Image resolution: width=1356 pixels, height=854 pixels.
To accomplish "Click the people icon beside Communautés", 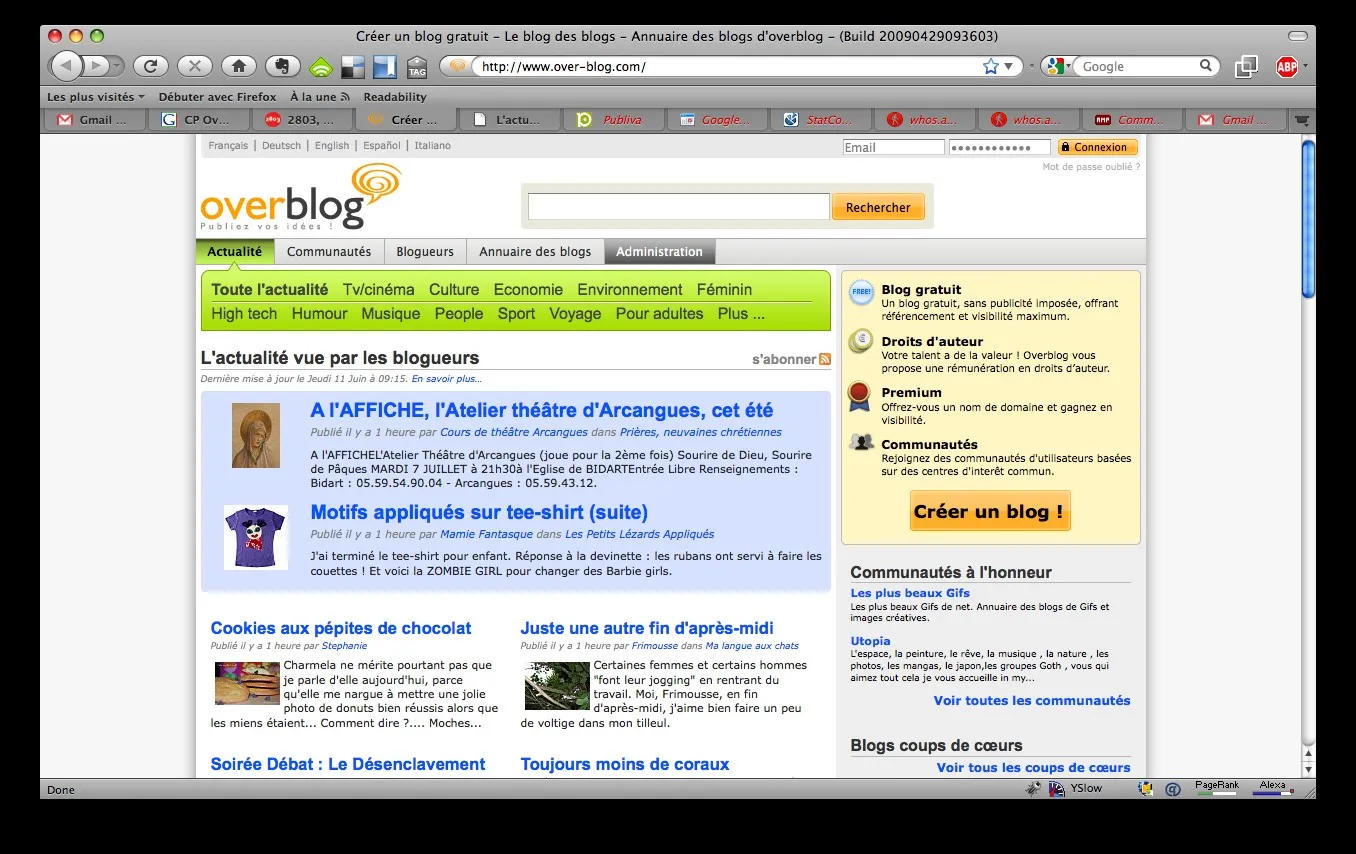I will click(861, 442).
